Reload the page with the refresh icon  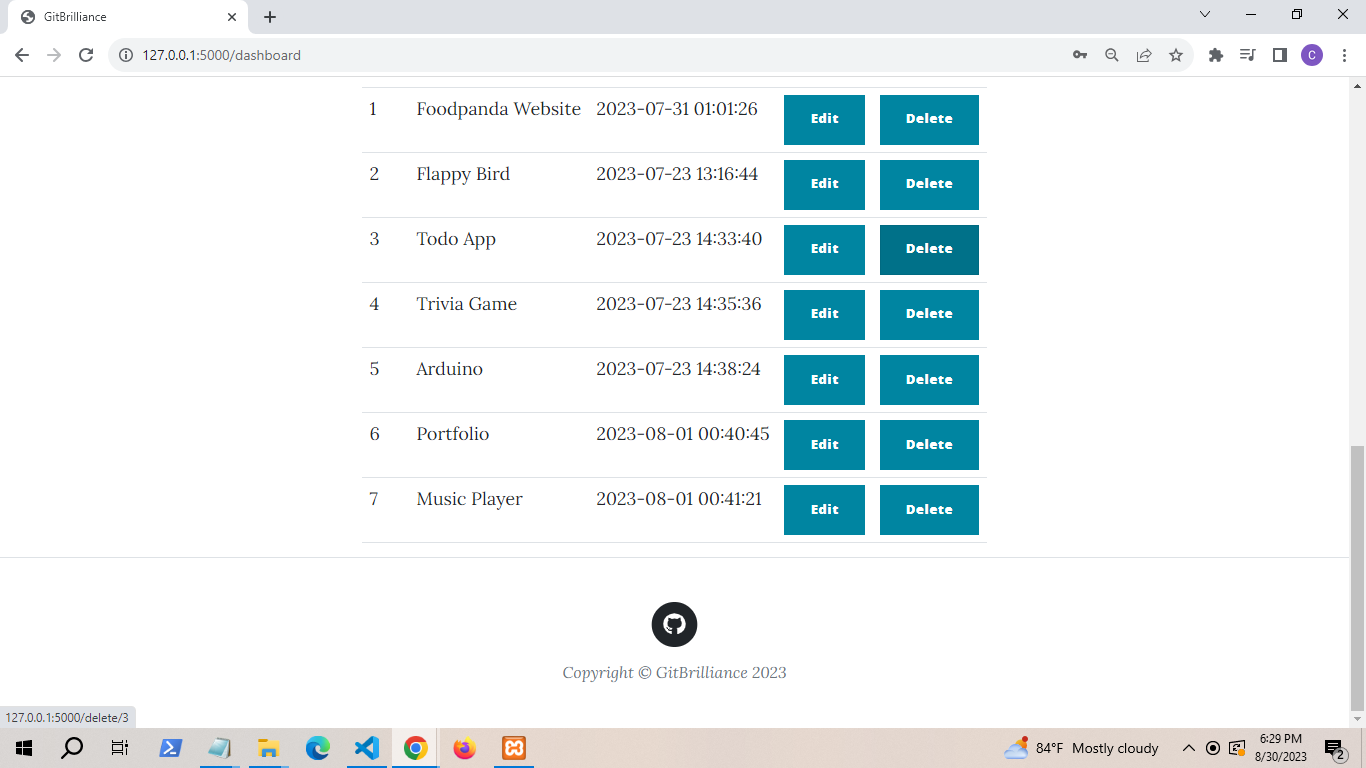pos(86,55)
